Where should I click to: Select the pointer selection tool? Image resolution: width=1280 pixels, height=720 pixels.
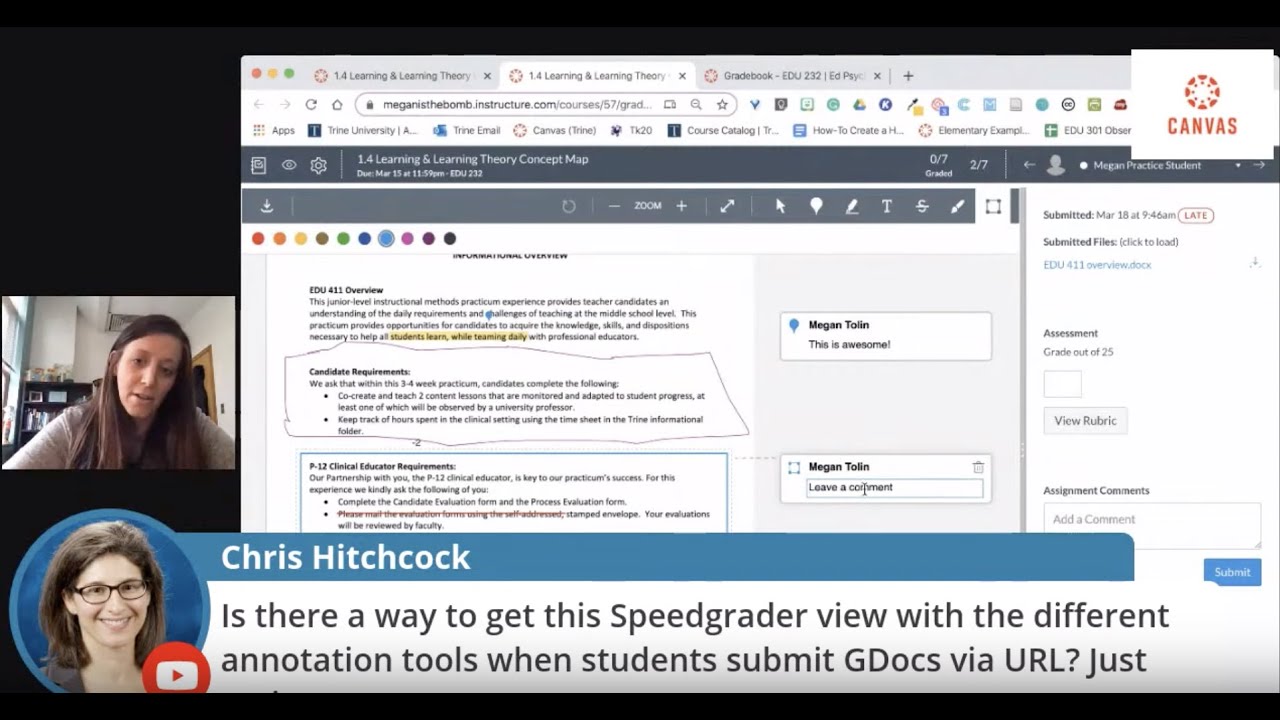(780, 206)
